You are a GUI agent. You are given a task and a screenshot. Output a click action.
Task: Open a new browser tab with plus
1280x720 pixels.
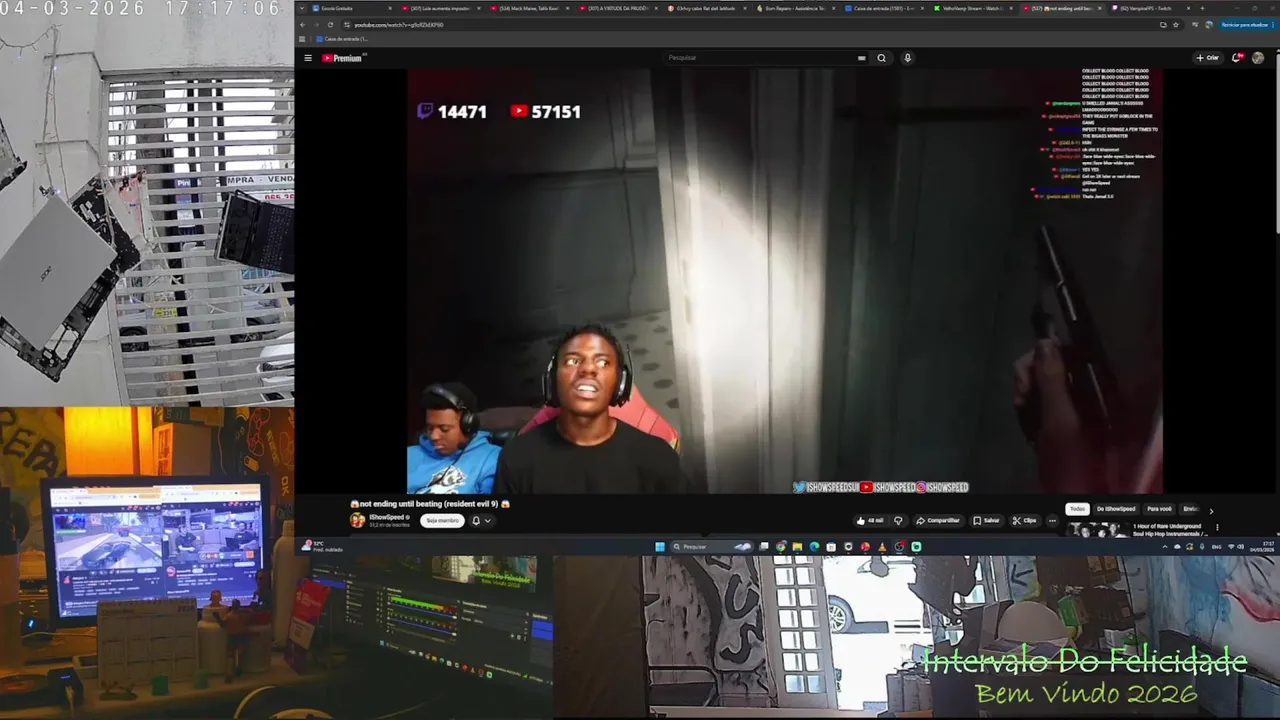(x=1202, y=8)
